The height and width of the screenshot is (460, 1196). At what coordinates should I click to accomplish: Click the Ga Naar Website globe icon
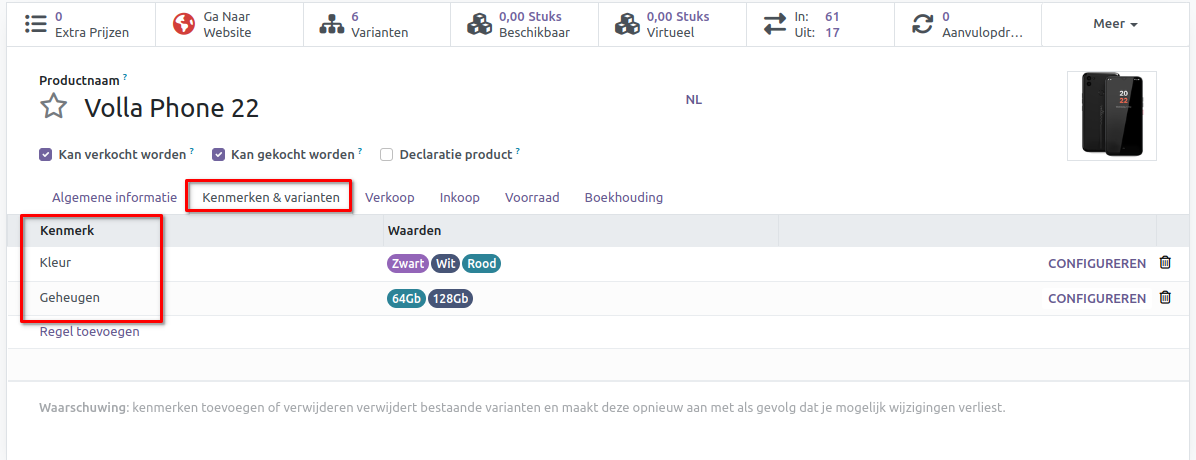coord(183,24)
